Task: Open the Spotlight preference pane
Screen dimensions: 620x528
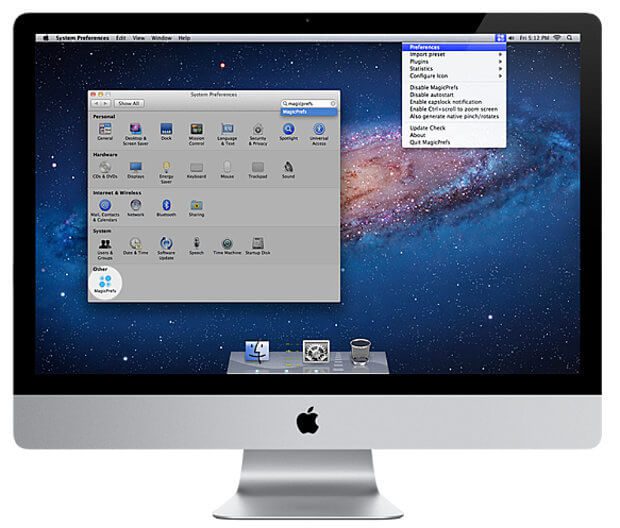Action: [288, 132]
